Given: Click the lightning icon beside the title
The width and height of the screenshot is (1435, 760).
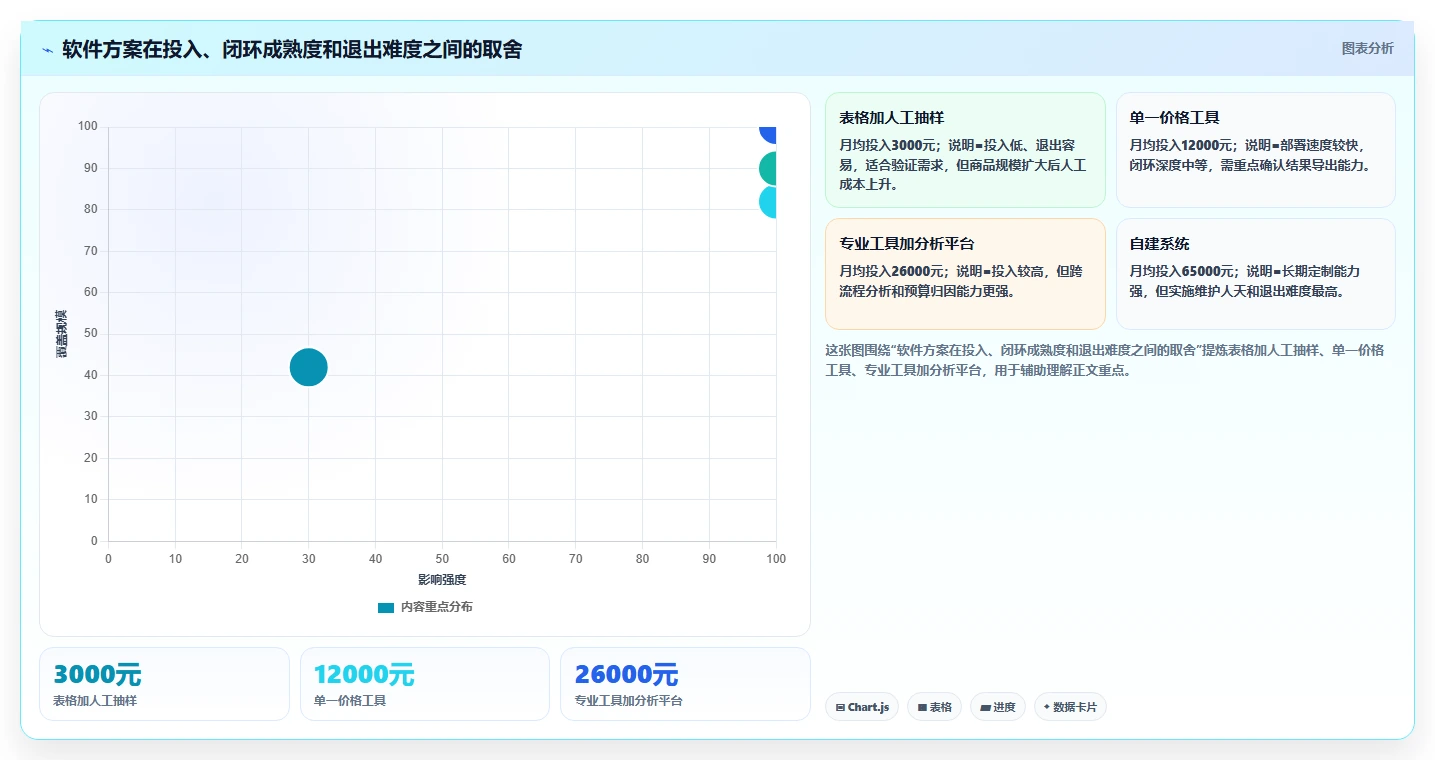Looking at the screenshot, I should pos(47,50).
